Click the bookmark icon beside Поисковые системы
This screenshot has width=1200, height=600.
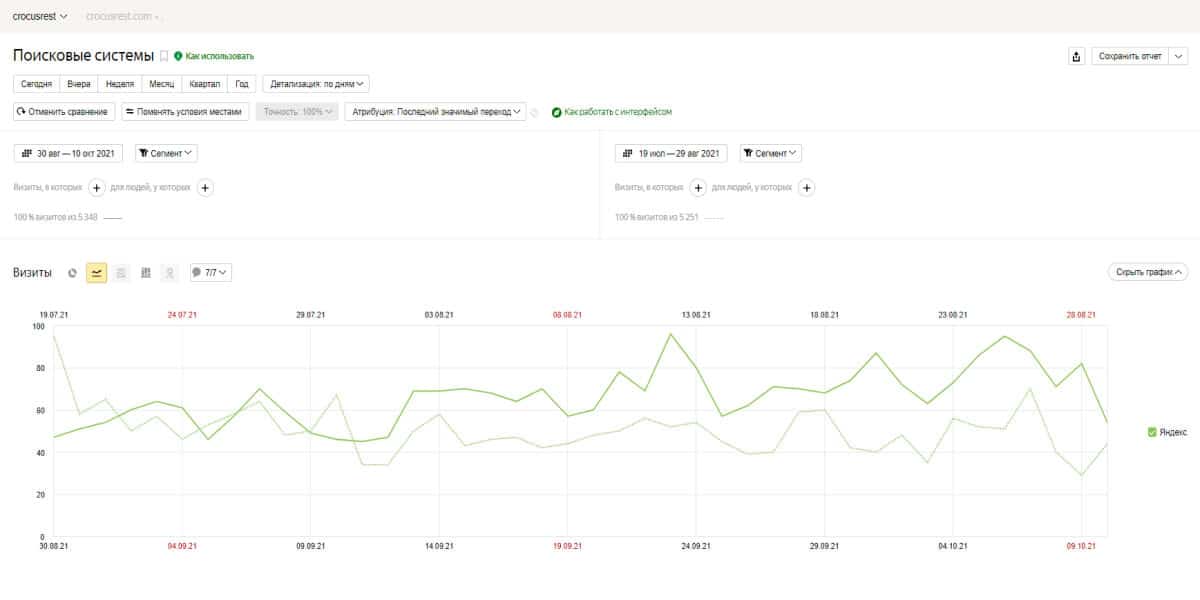(164, 56)
